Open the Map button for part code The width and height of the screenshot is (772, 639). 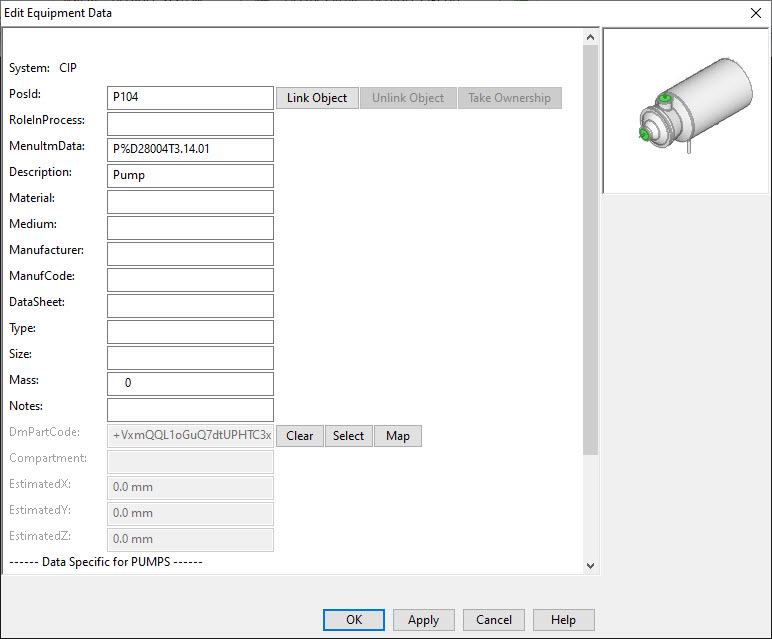click(x=398, y=436)
